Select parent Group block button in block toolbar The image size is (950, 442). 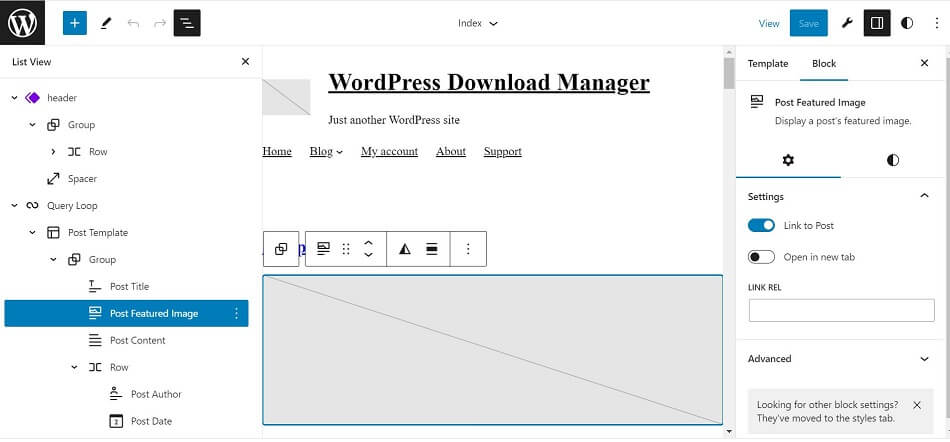coord(281,249)
